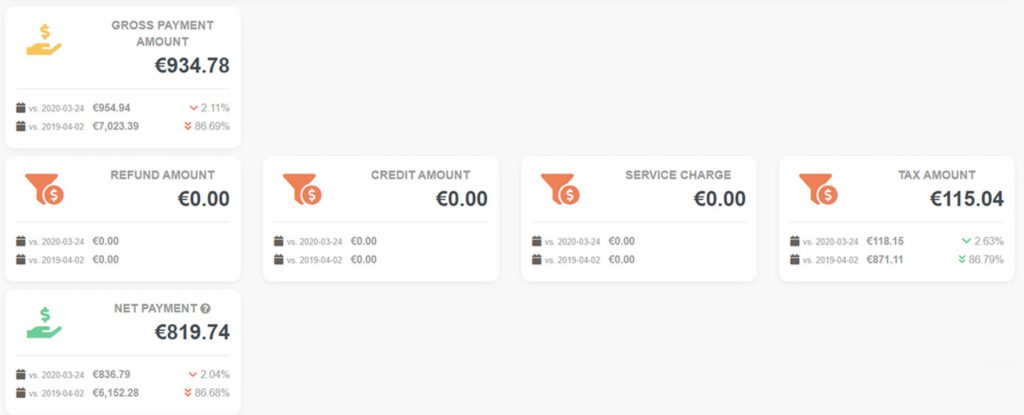Click calendar icon beside Gross Payment 2020-03-24 comparison
The width and height of the screenshot is (1024, 415).
(21, 108)
